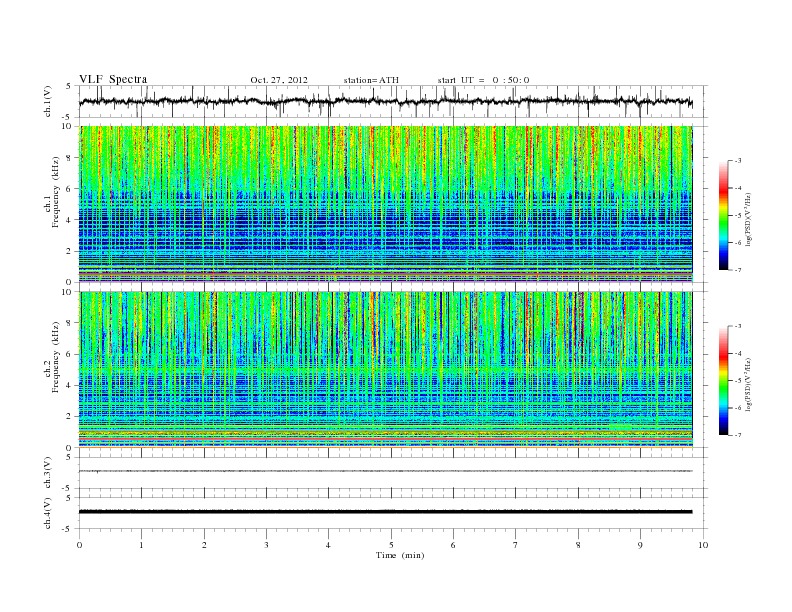Click the "10" minute tick label on time axis

(703, 545)
